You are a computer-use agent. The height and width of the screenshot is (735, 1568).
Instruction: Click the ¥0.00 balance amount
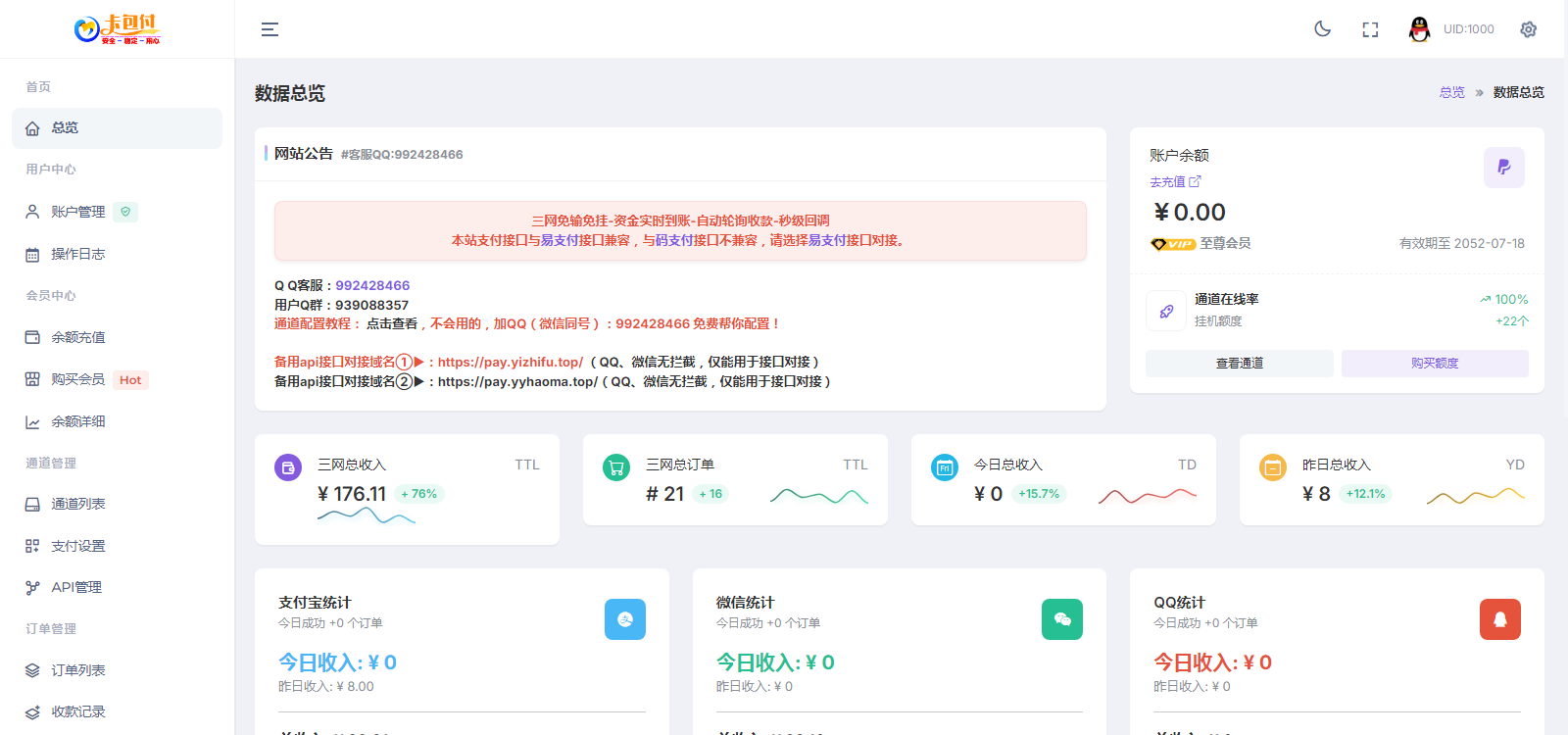click(x=1190, y=213)
